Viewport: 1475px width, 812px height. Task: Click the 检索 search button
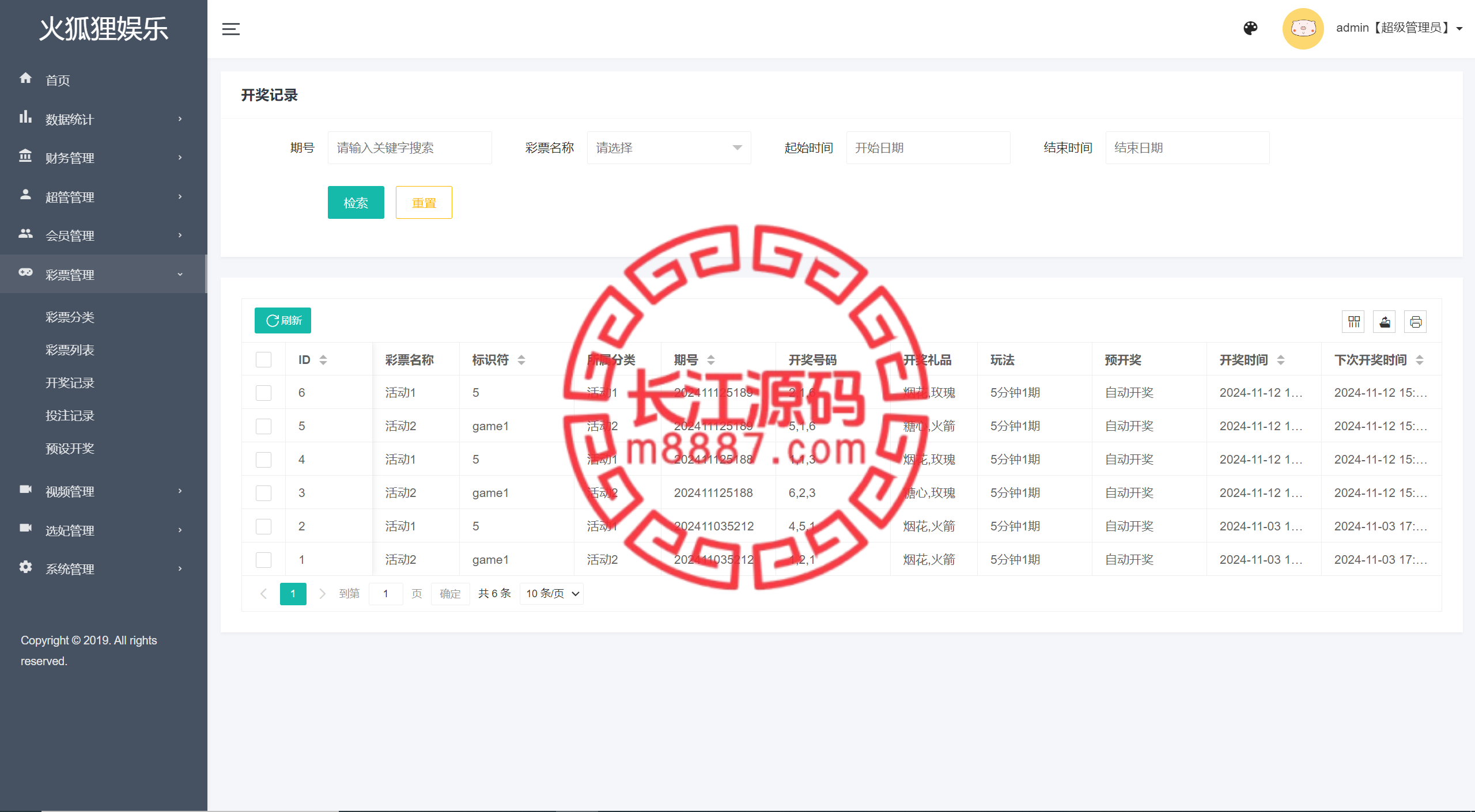click(x=356, y=203)
